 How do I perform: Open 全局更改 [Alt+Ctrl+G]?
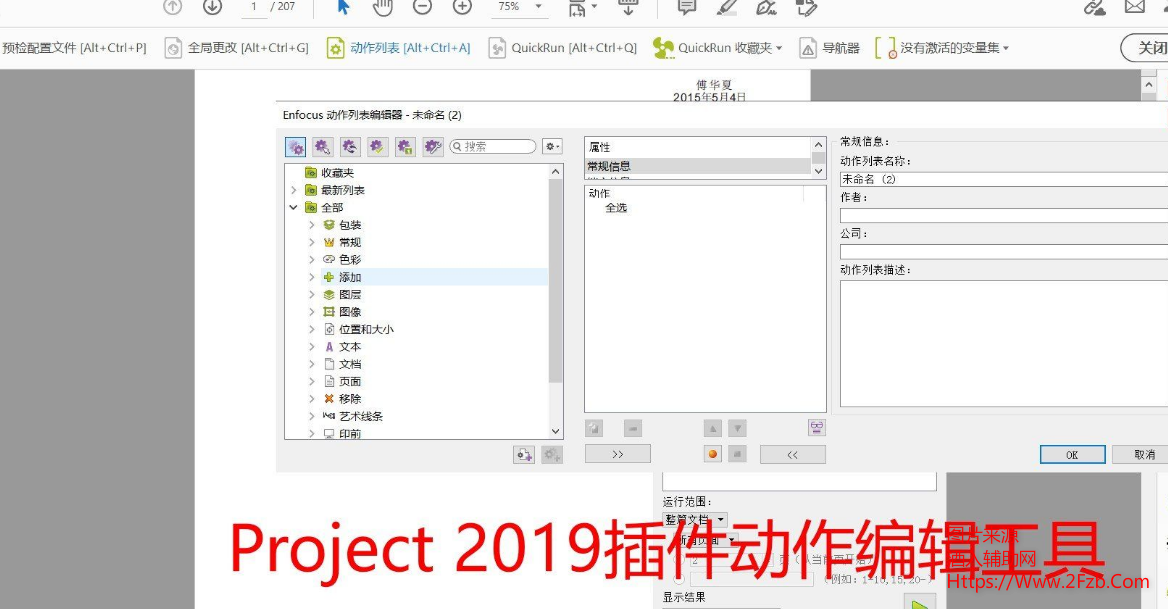click(236, 48)
